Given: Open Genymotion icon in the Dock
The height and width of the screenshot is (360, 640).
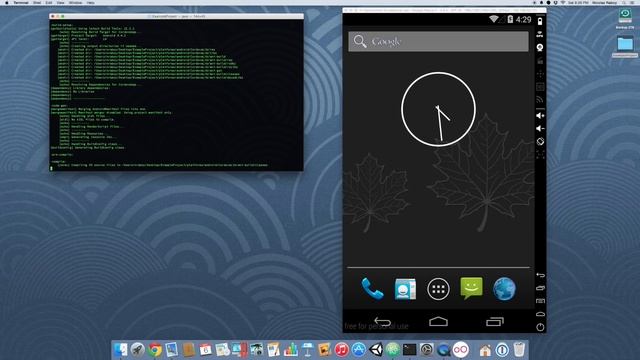Looking at the screenshot, I should click(x=460, y=350).
